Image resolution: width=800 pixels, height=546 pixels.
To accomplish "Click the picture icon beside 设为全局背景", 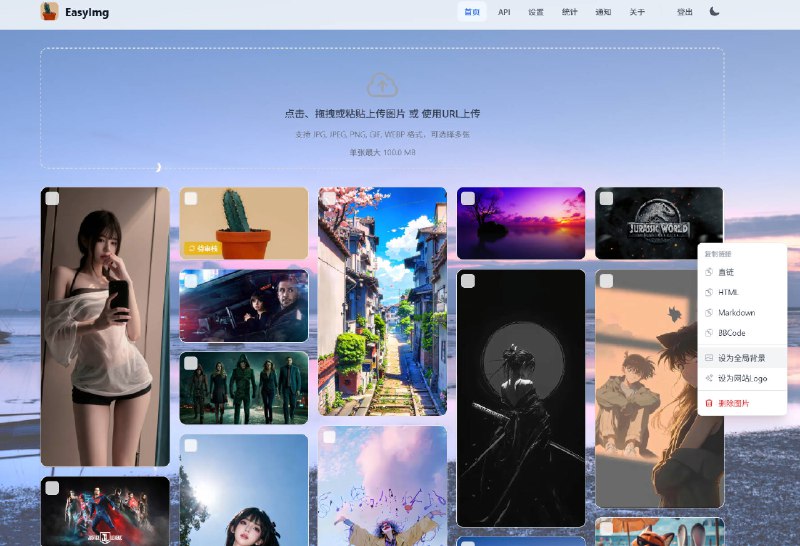I will pos(709,358).
